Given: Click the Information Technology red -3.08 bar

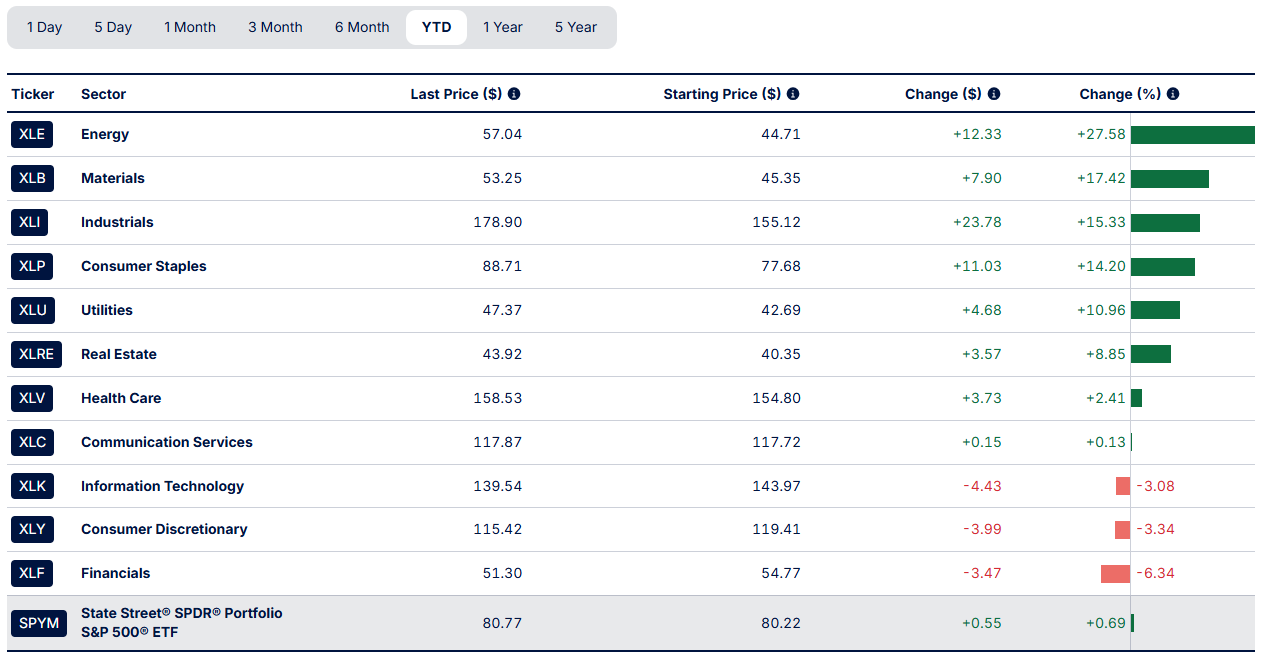Looking at the screenshot, I should [1123, 486].
